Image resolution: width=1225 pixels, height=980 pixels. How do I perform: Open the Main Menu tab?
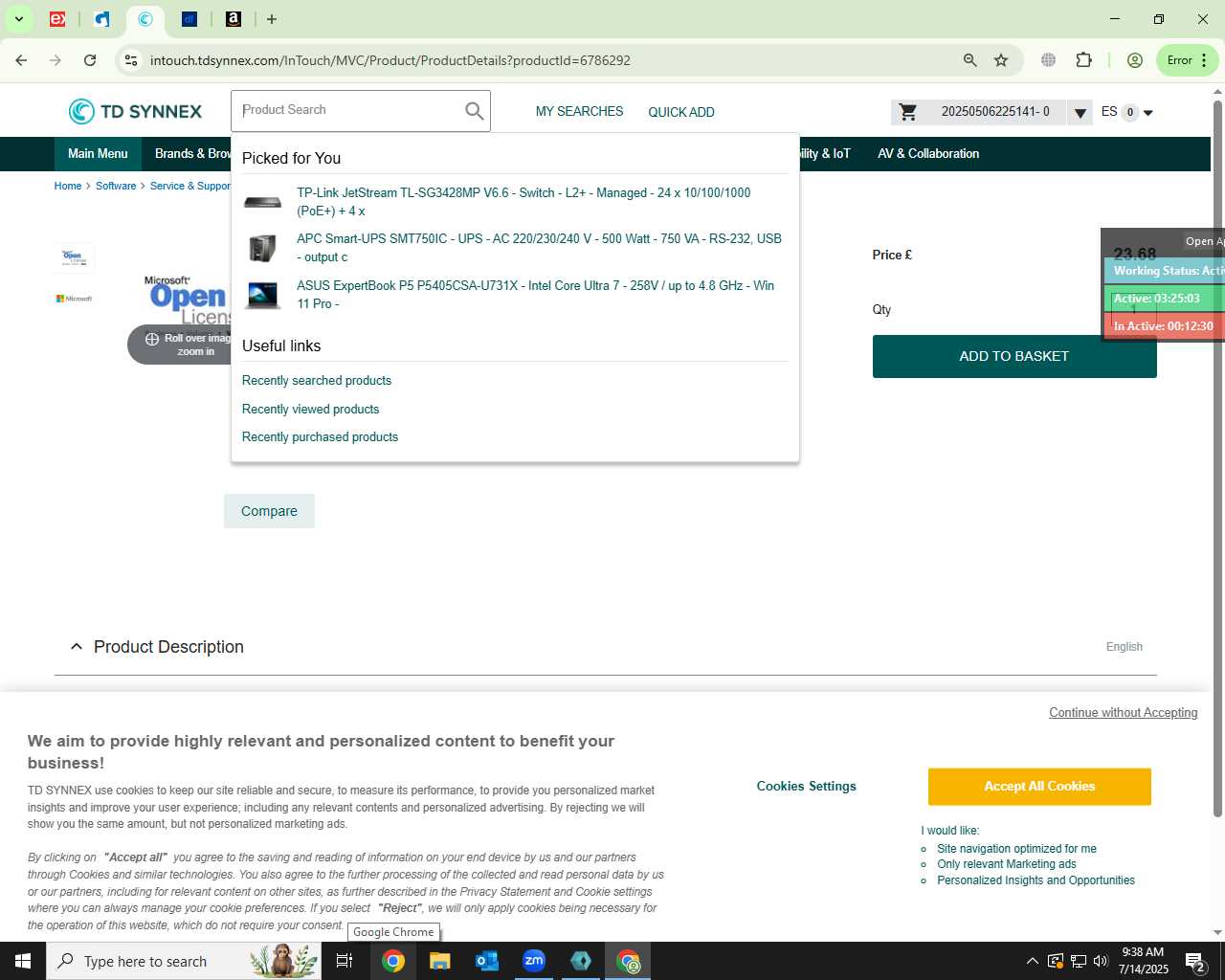98,153
